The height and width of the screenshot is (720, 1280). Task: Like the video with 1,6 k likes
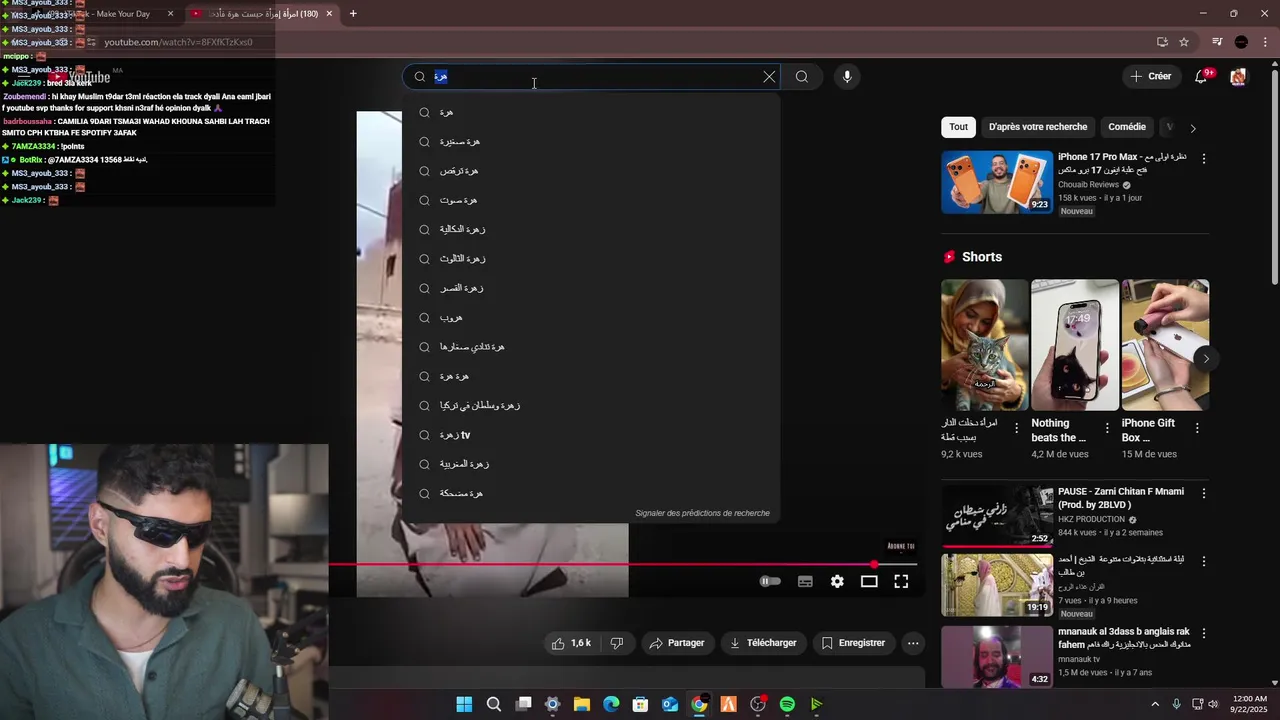pos(571,643)
